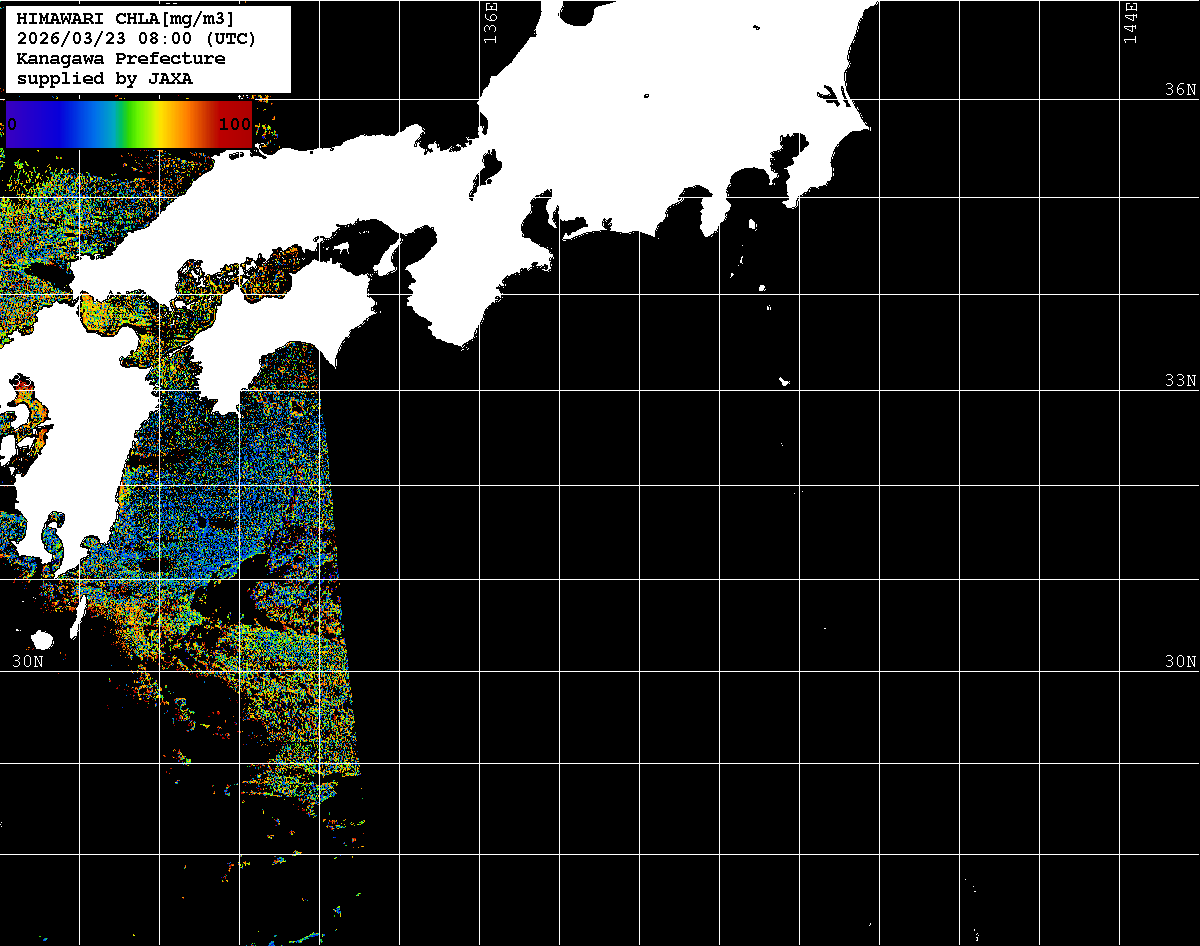
Task: Click the 36N latitude label
Action: (1180, 89)
